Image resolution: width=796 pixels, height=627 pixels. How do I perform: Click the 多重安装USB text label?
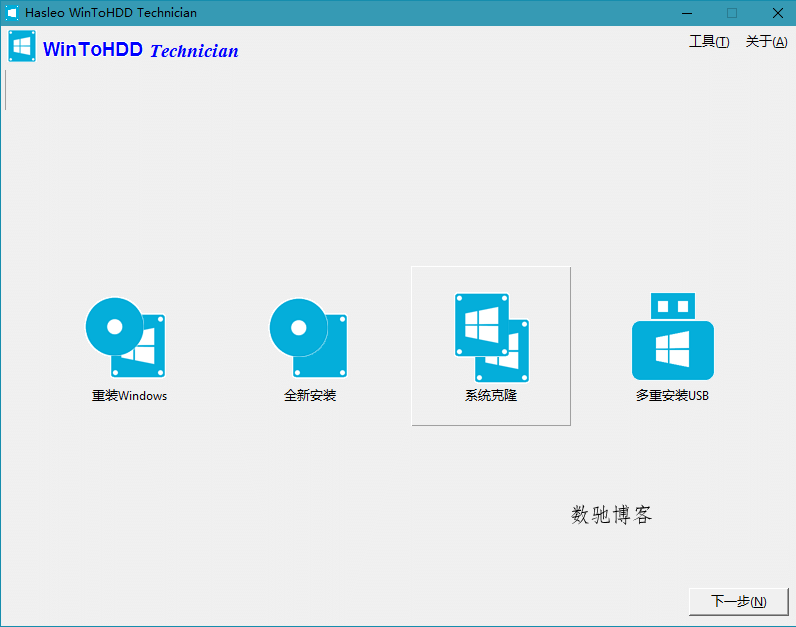(x=672, y=395)
